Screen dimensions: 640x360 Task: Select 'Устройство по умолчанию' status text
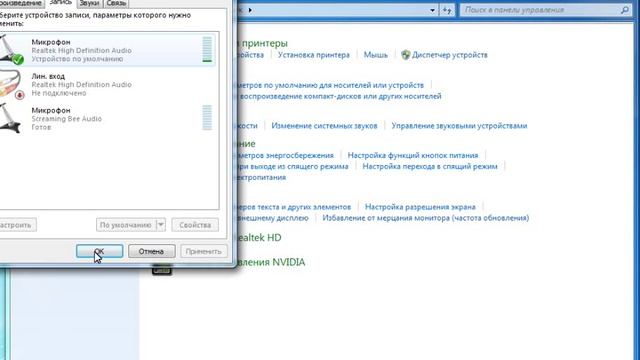tap(77, 59)
